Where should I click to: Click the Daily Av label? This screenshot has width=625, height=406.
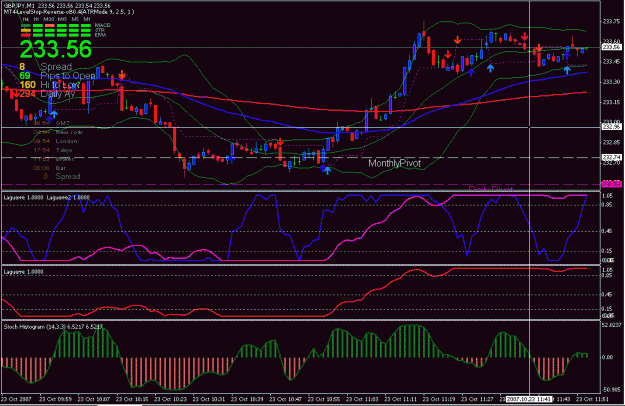coord(58,94)
